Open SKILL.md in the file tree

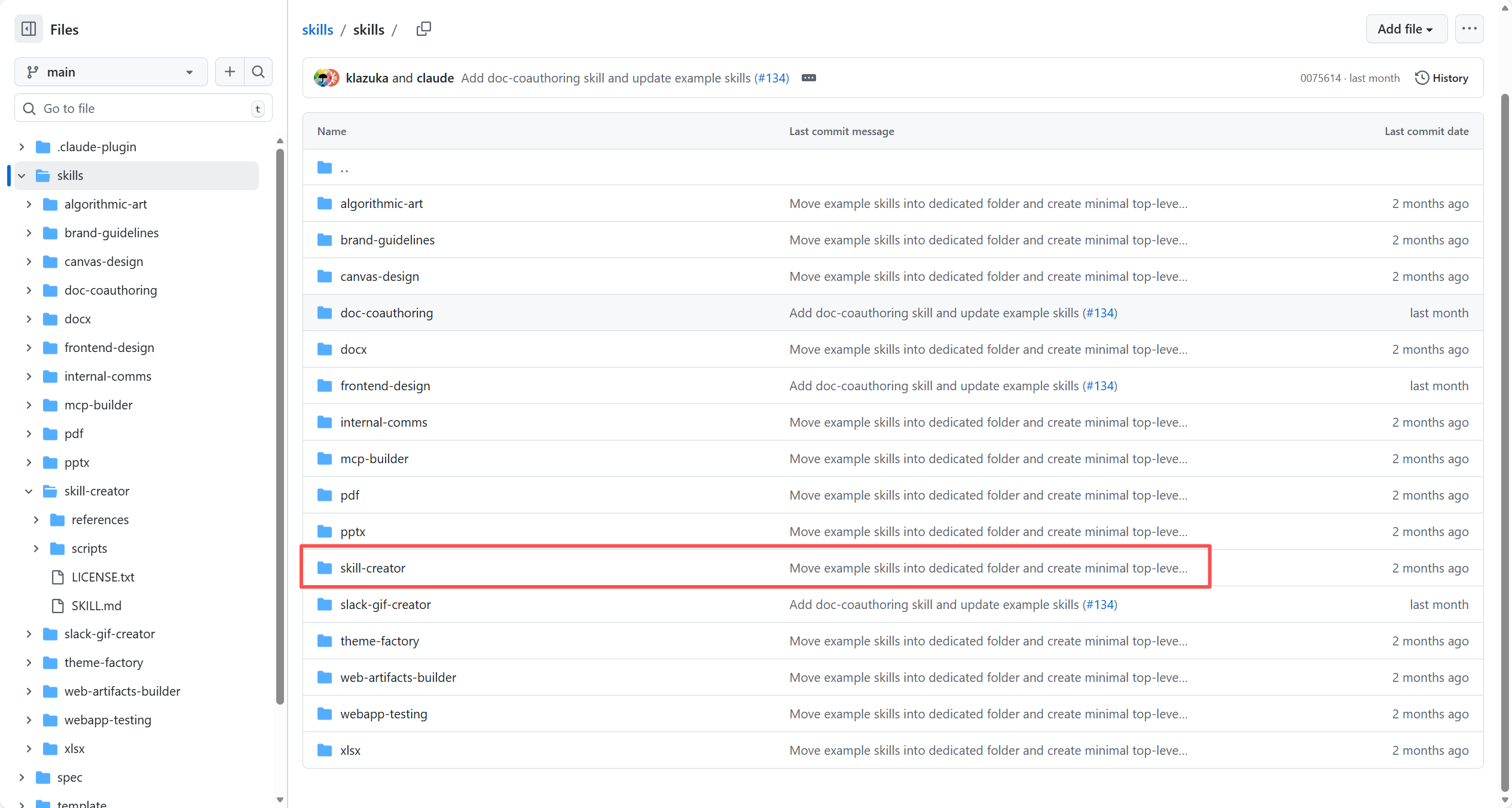pos(96,605)
